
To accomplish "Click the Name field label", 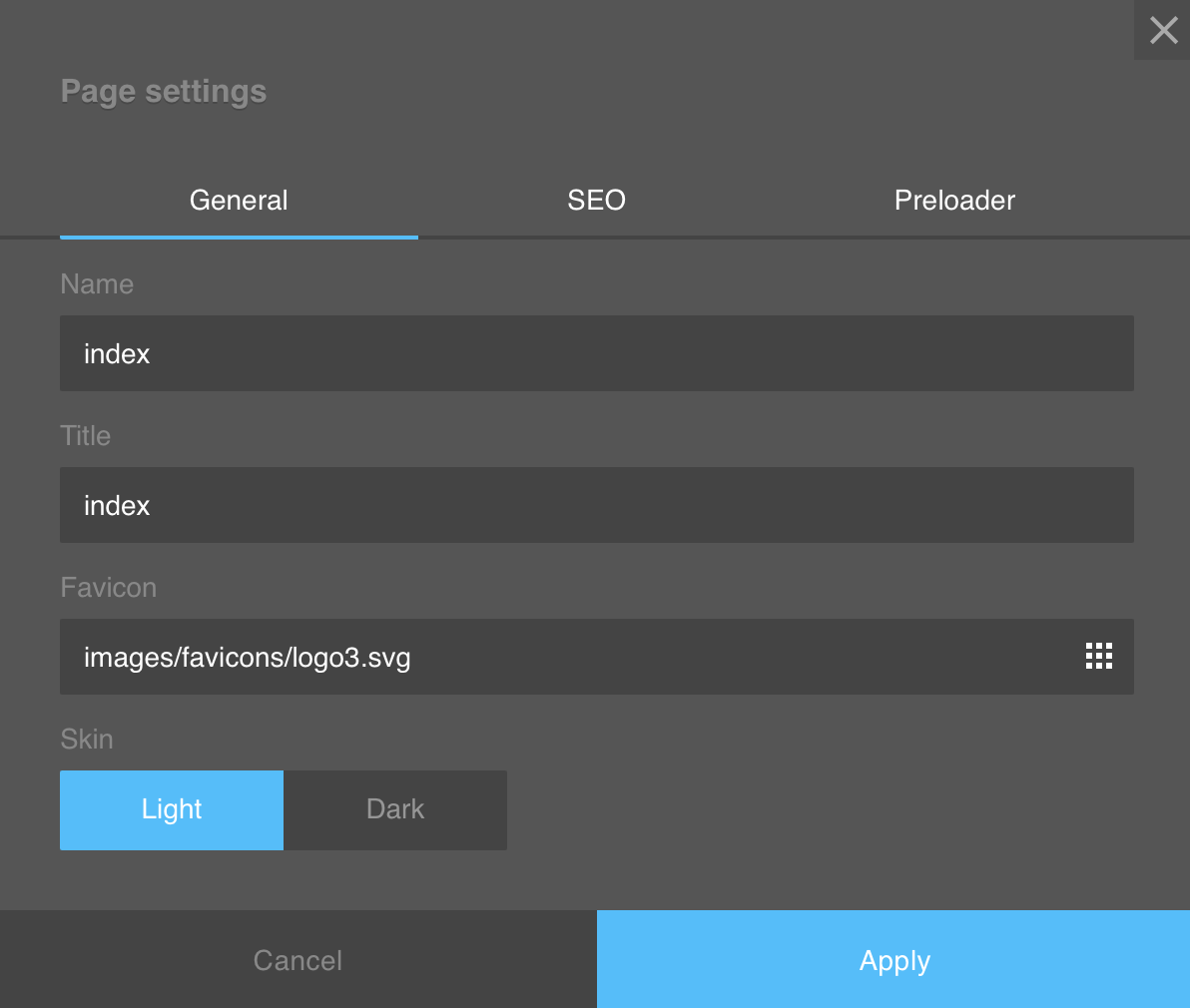I will pyautogui.click(x=97, y=284).
